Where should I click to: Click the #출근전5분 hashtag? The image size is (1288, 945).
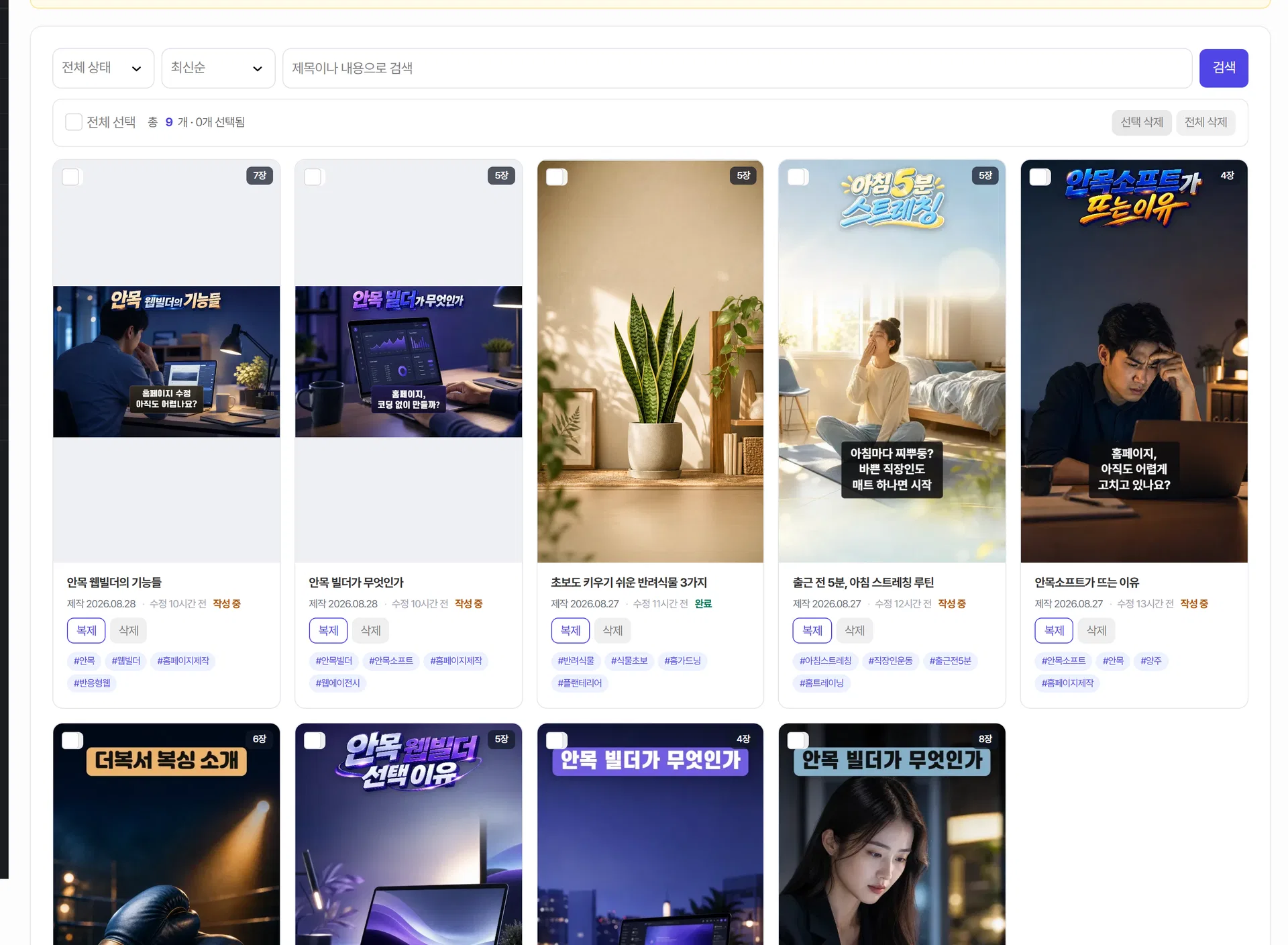coord(950,661)
